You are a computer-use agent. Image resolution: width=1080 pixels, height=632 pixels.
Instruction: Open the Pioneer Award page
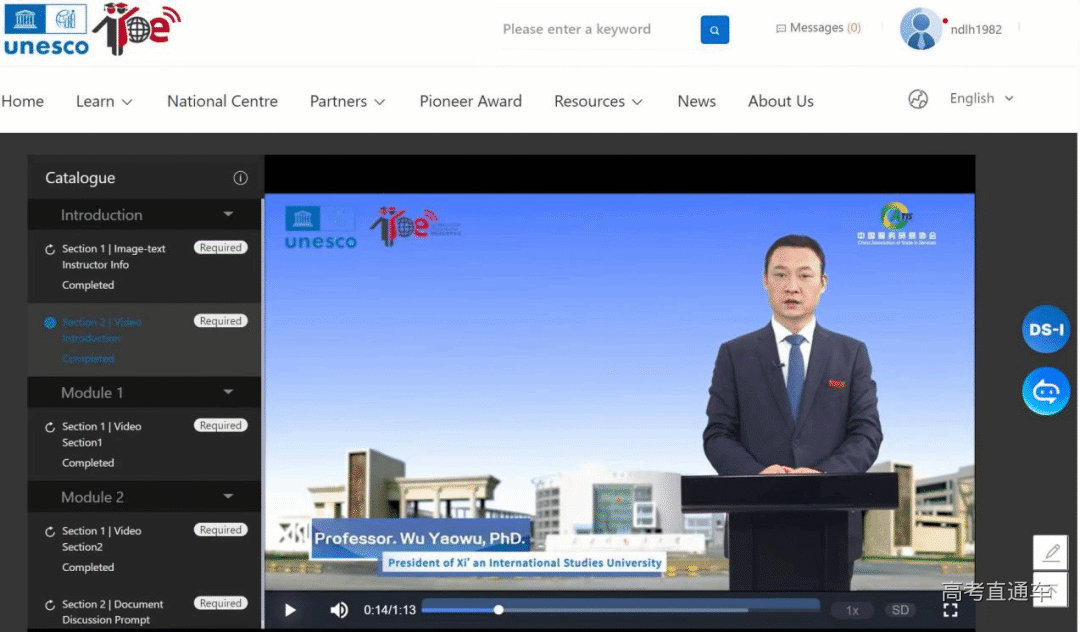(x=470, y=101)
